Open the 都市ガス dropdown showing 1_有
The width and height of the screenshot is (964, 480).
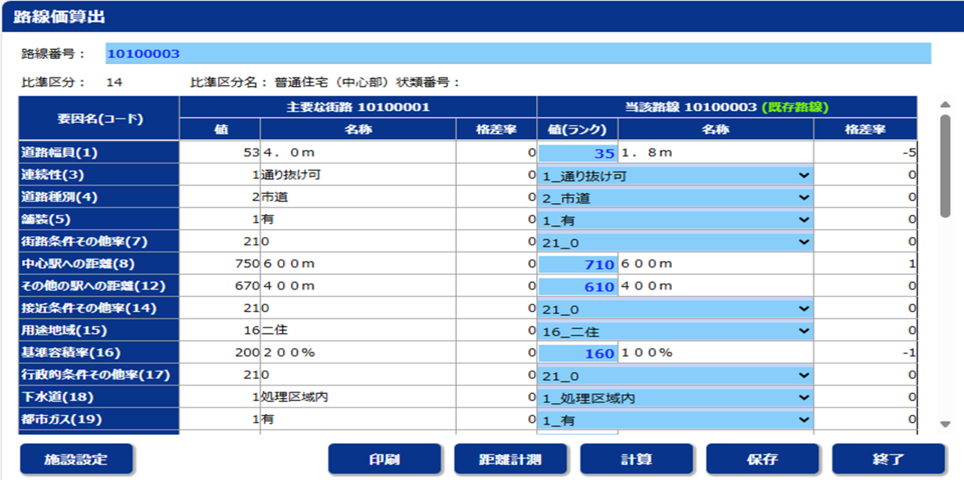676,420
